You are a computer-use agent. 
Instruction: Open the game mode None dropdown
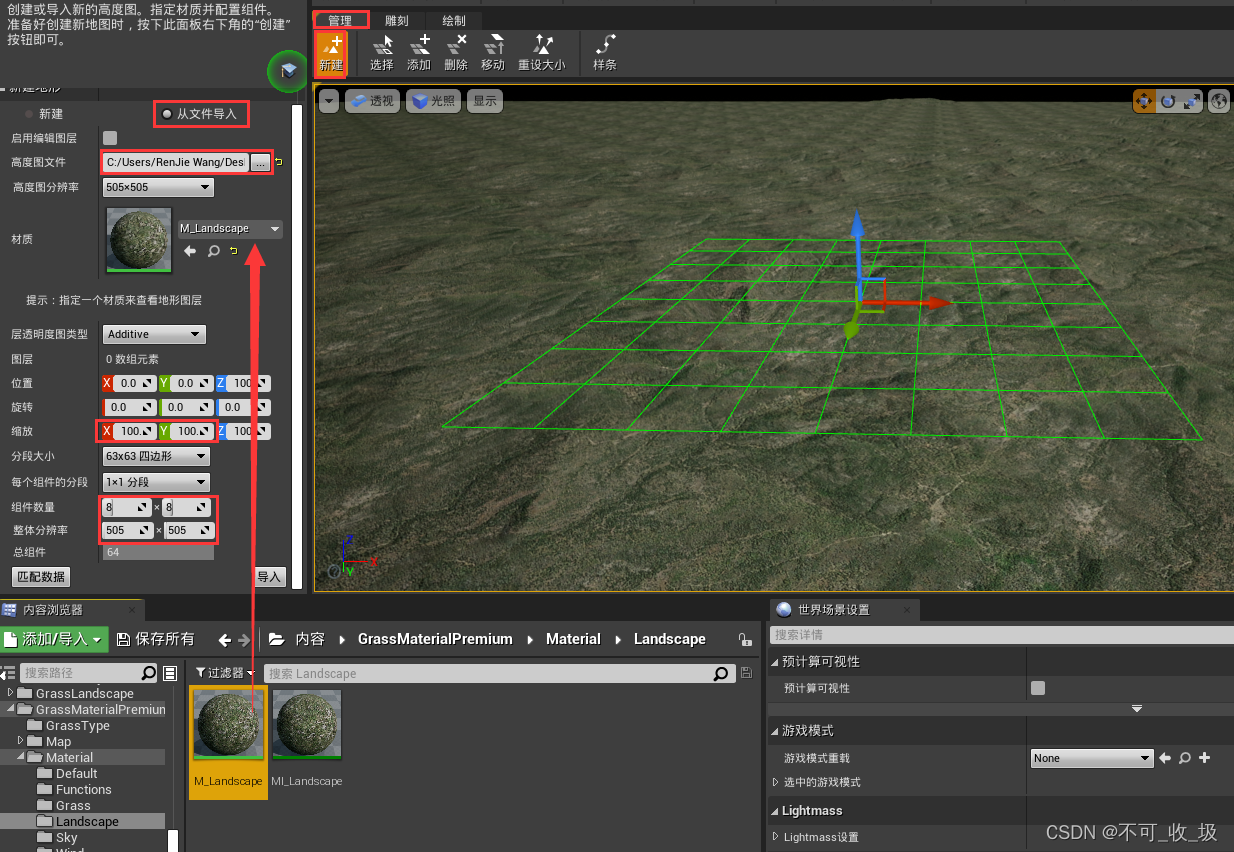(x=1092, y=759)
